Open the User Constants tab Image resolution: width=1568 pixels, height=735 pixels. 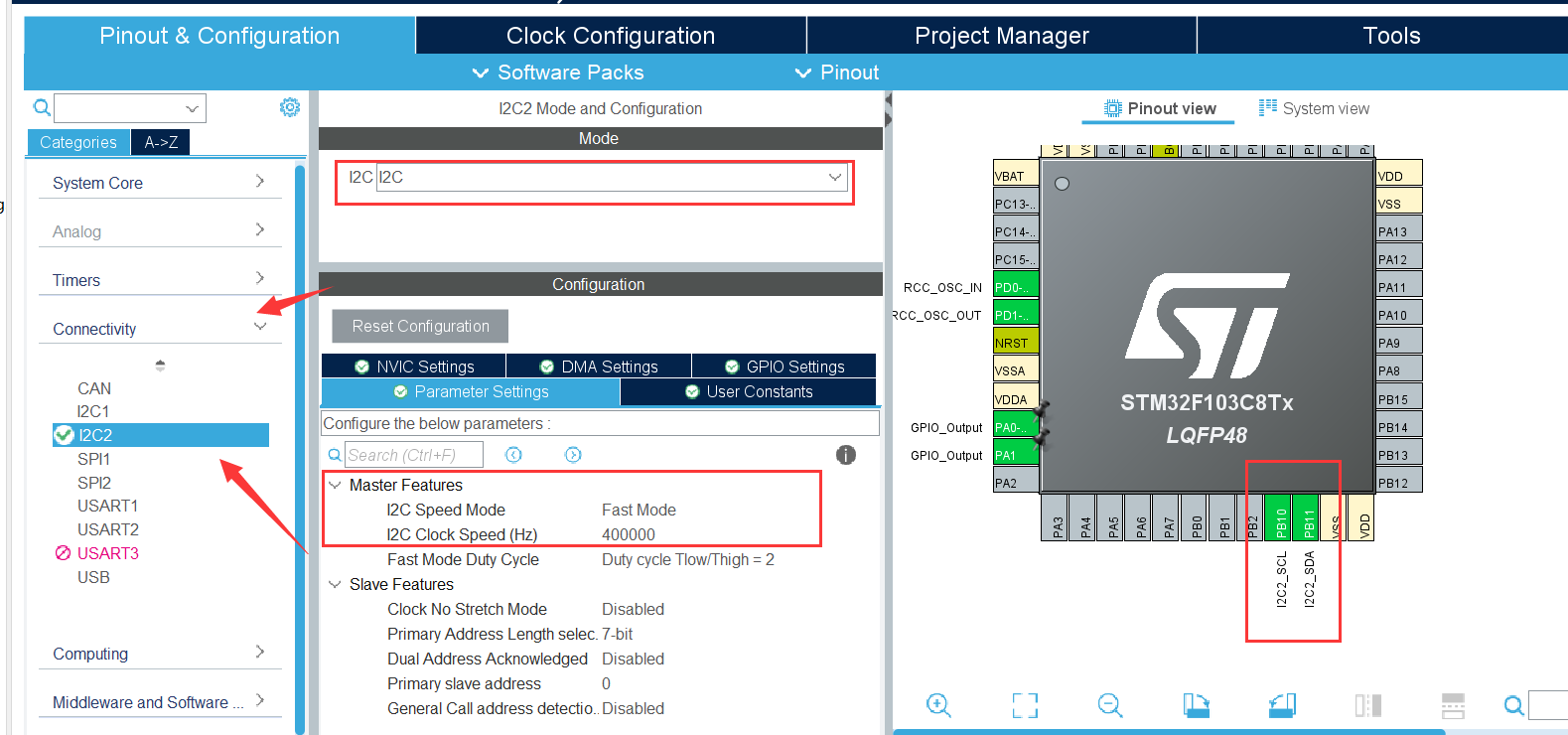749,391
